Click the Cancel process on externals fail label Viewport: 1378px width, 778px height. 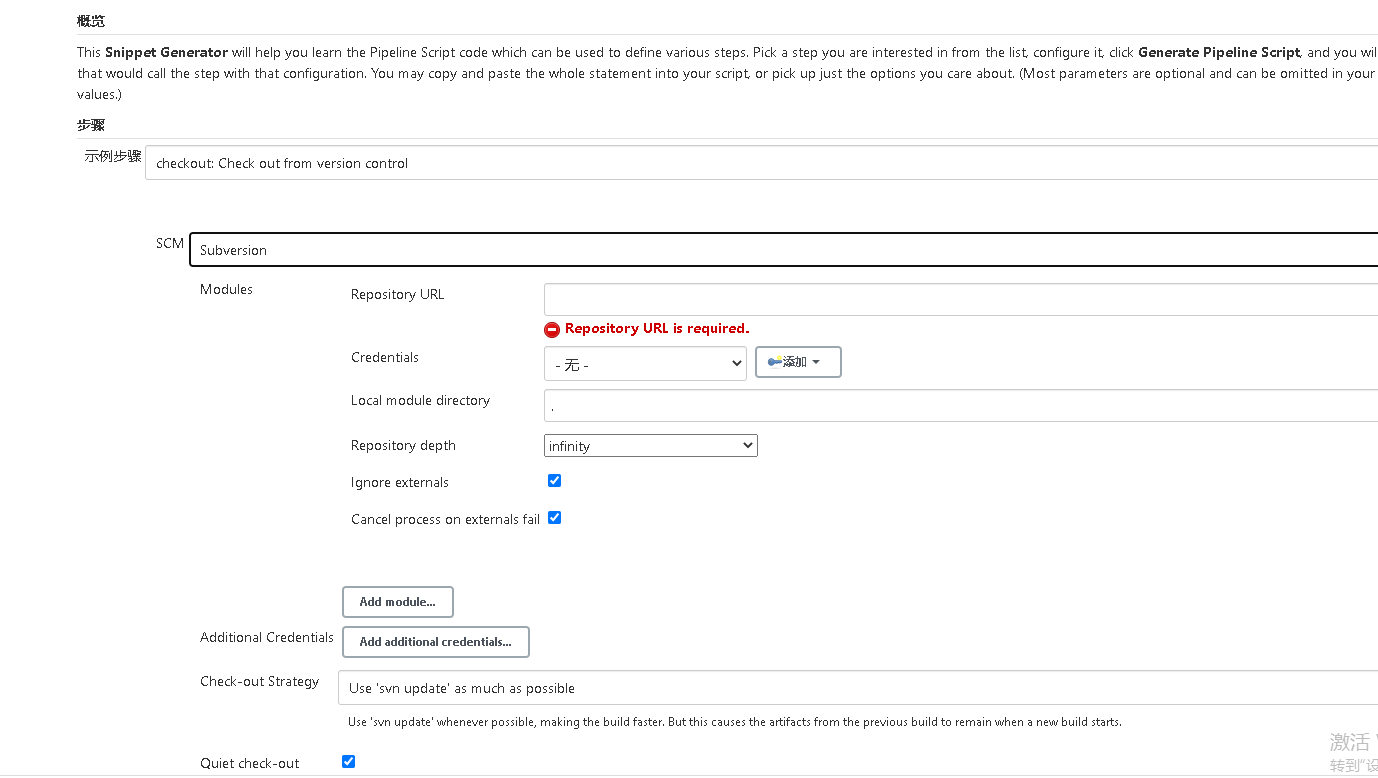click(445, 519)
